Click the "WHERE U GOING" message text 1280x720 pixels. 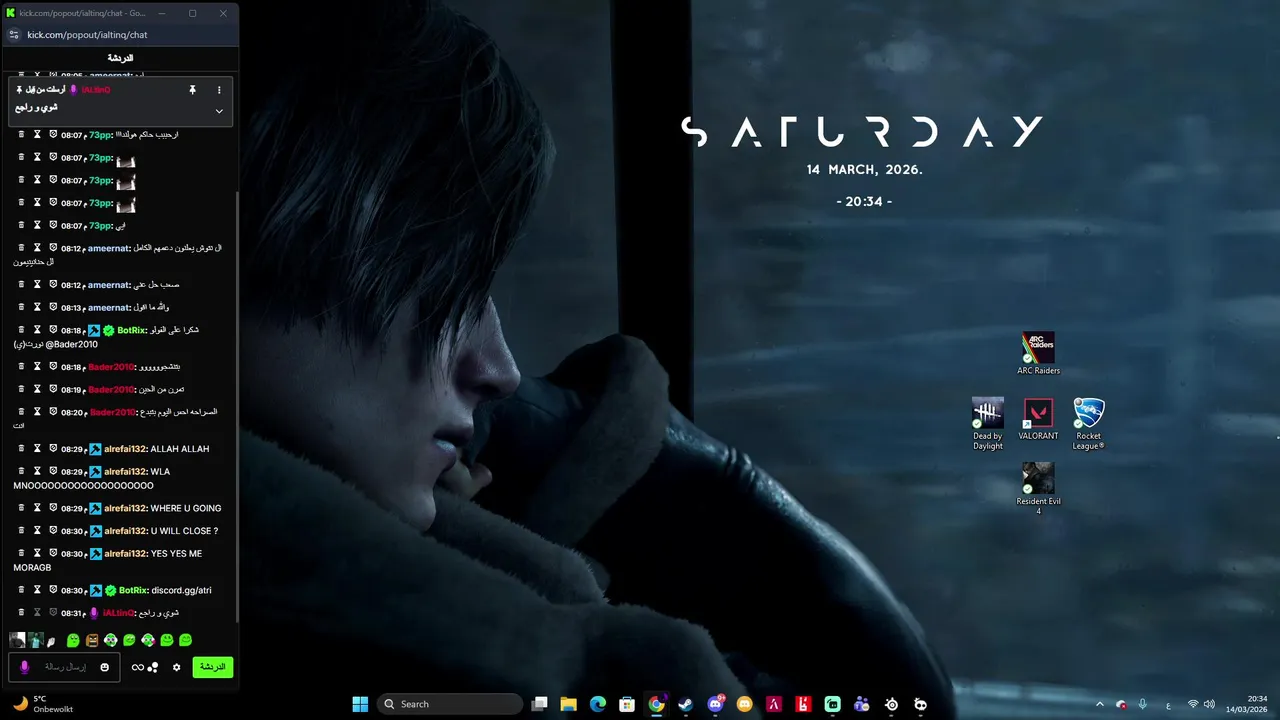coord(186,508)
